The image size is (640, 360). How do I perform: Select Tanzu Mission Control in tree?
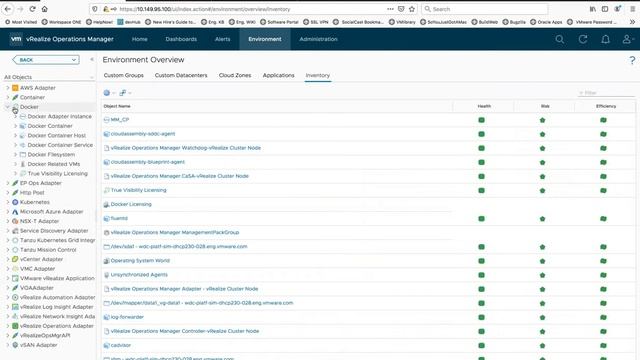48,250
